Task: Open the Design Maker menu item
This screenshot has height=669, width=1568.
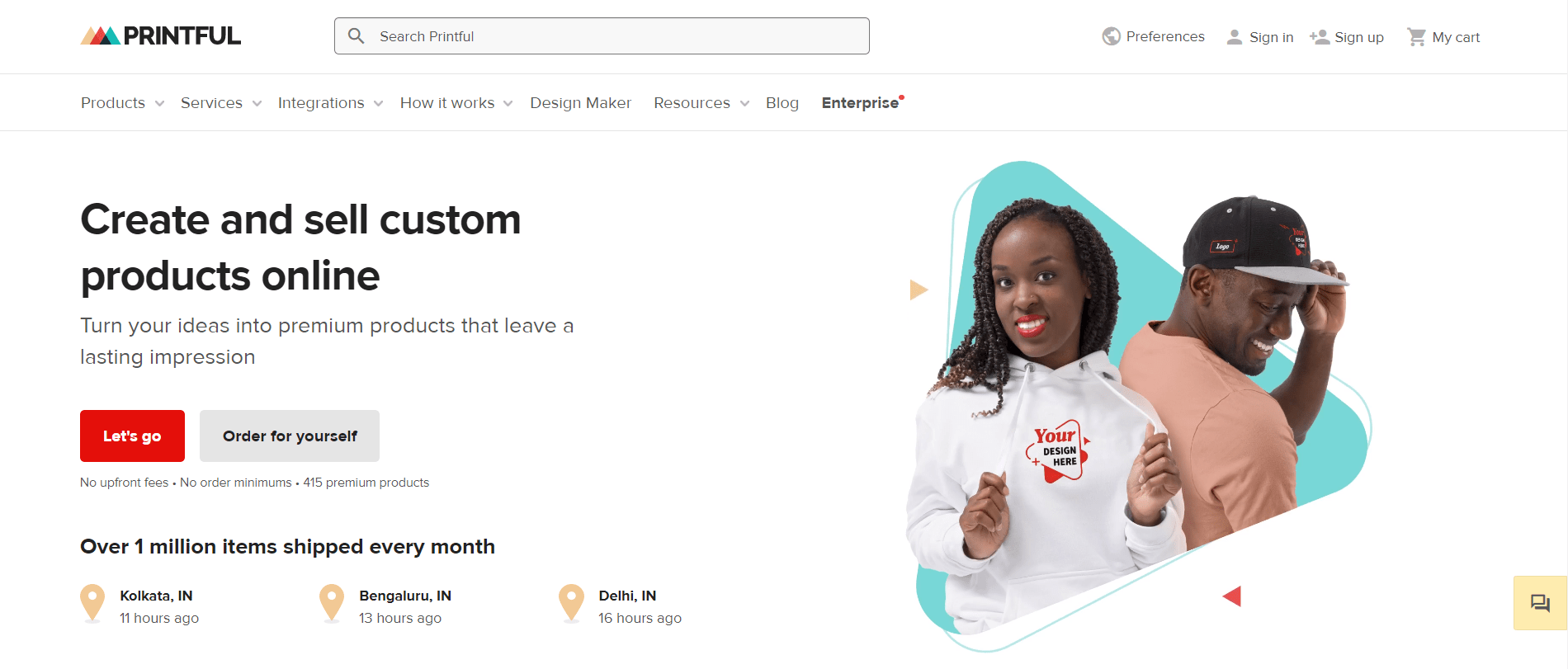Action: [580, 103]
